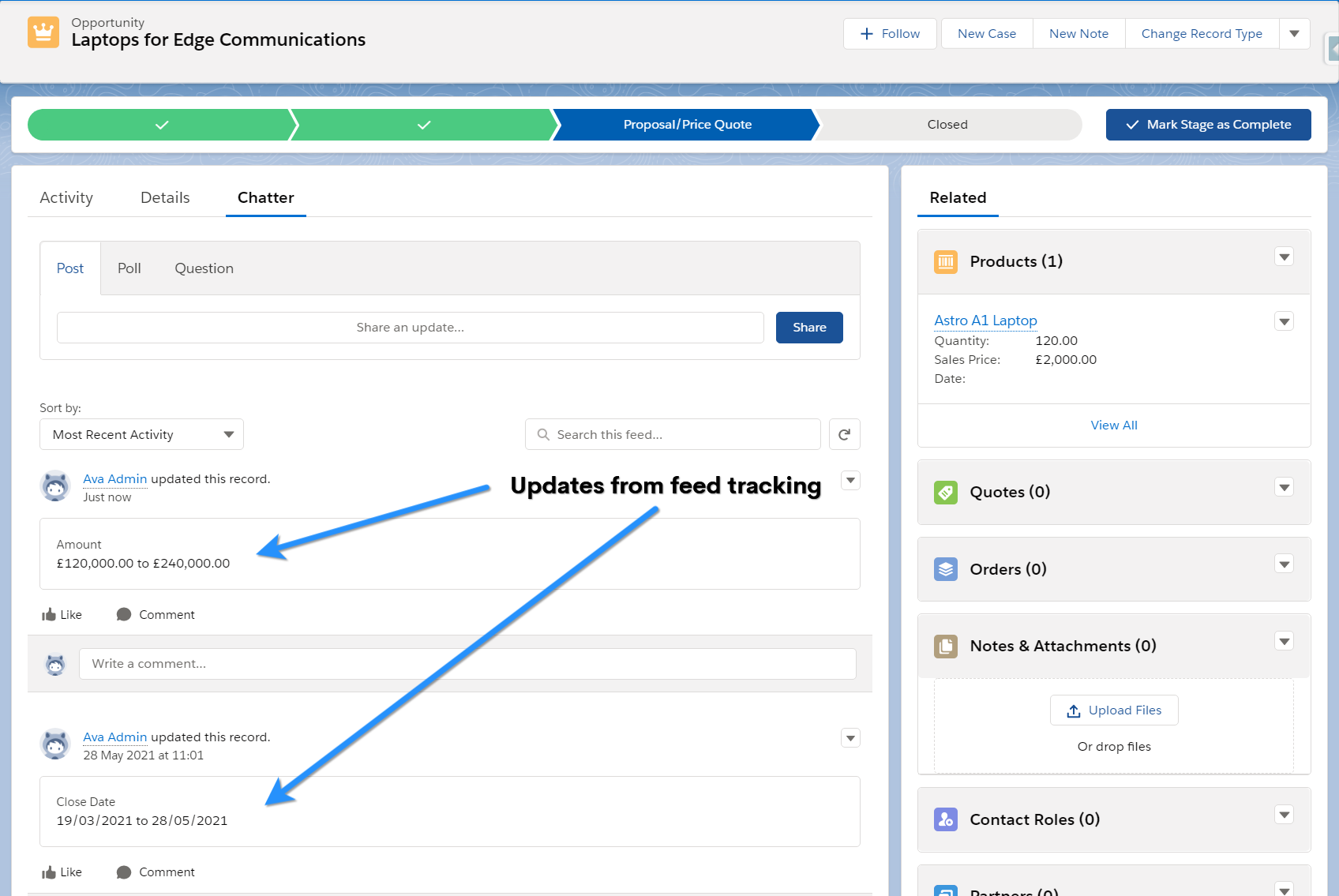Open the Sort by Most Recent Activity dropdown

(x=141, y=434)
